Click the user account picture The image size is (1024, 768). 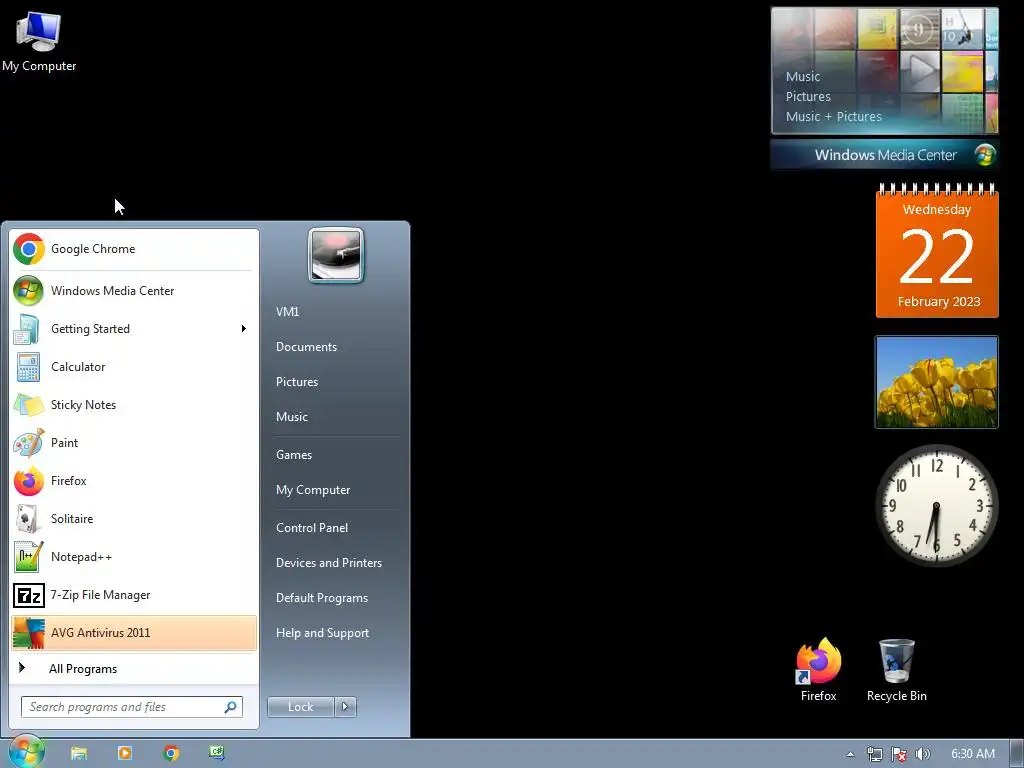pyautogui.click(x=336, y=255)
